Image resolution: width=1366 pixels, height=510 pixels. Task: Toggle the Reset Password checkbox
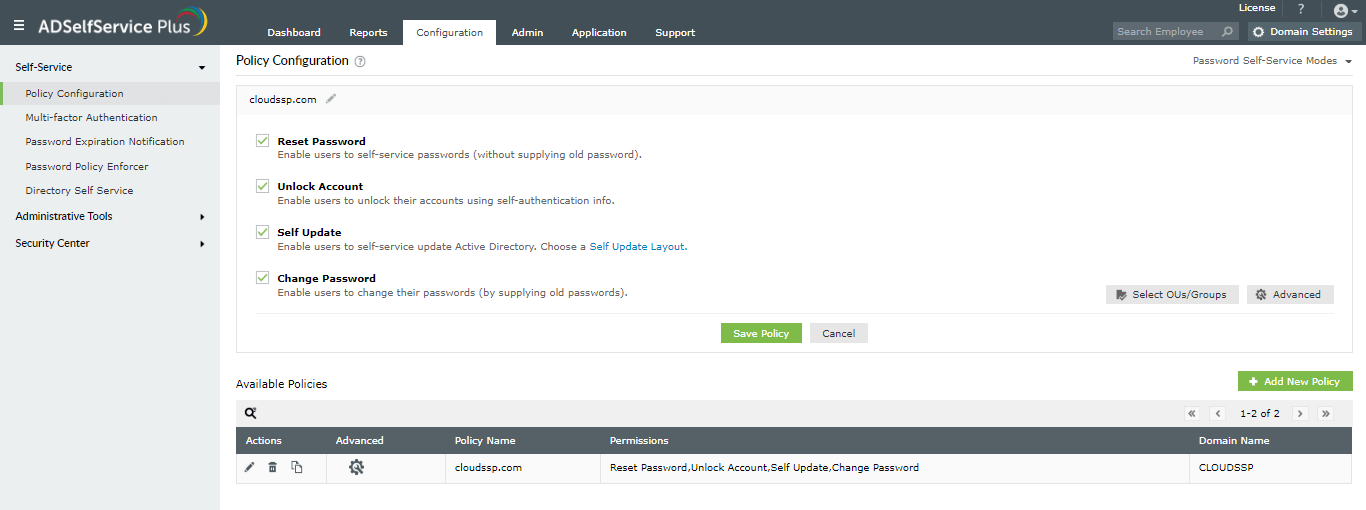pos(263,141)
